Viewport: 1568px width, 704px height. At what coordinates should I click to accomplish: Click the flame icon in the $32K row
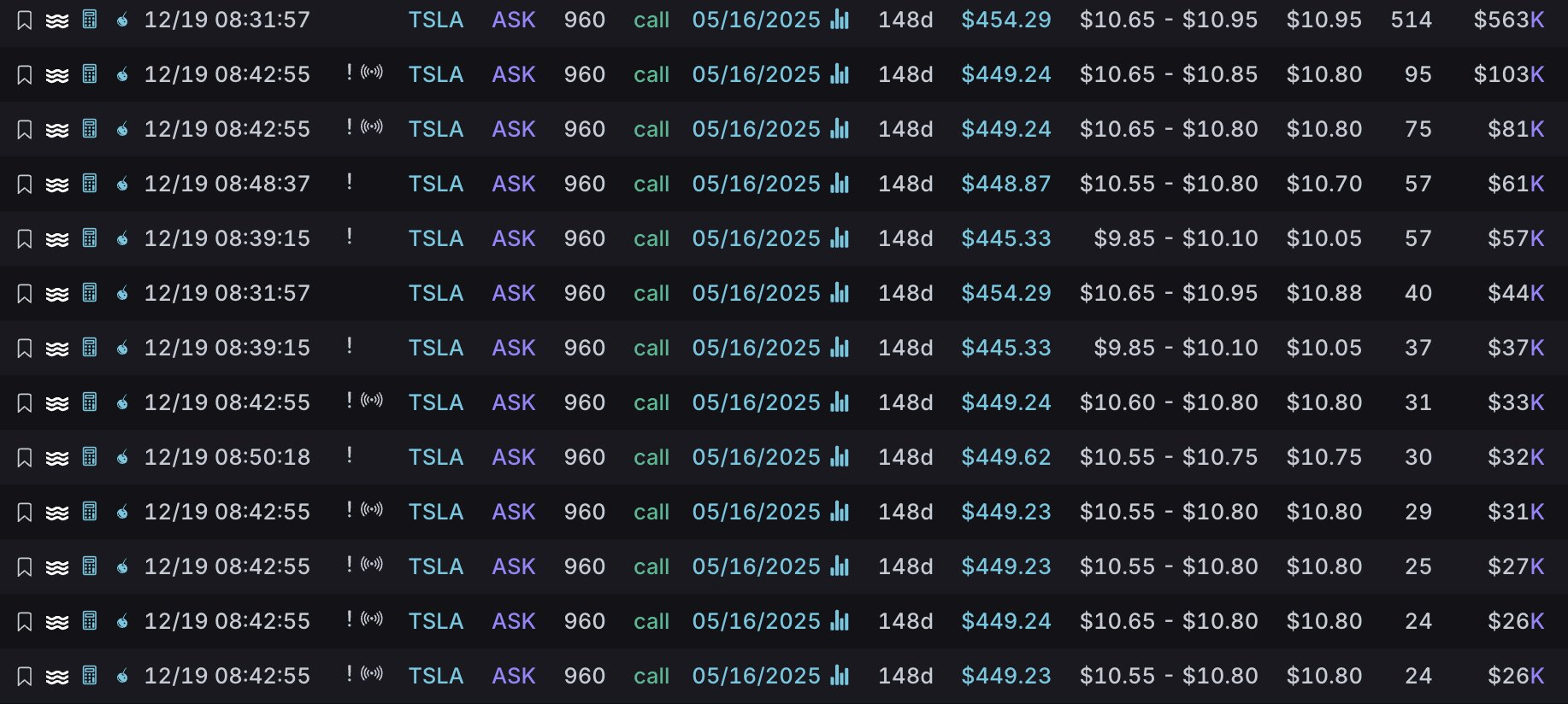tap(122, 457)
